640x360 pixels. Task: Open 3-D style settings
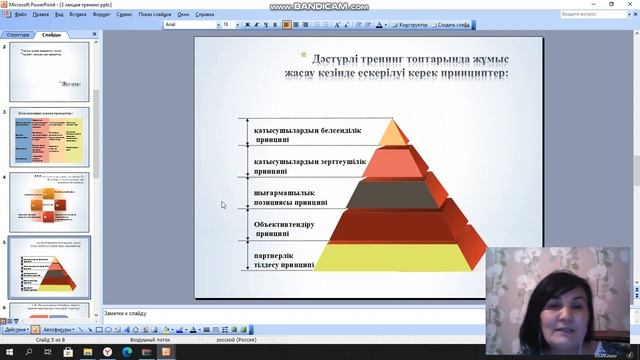click(244, 330)
